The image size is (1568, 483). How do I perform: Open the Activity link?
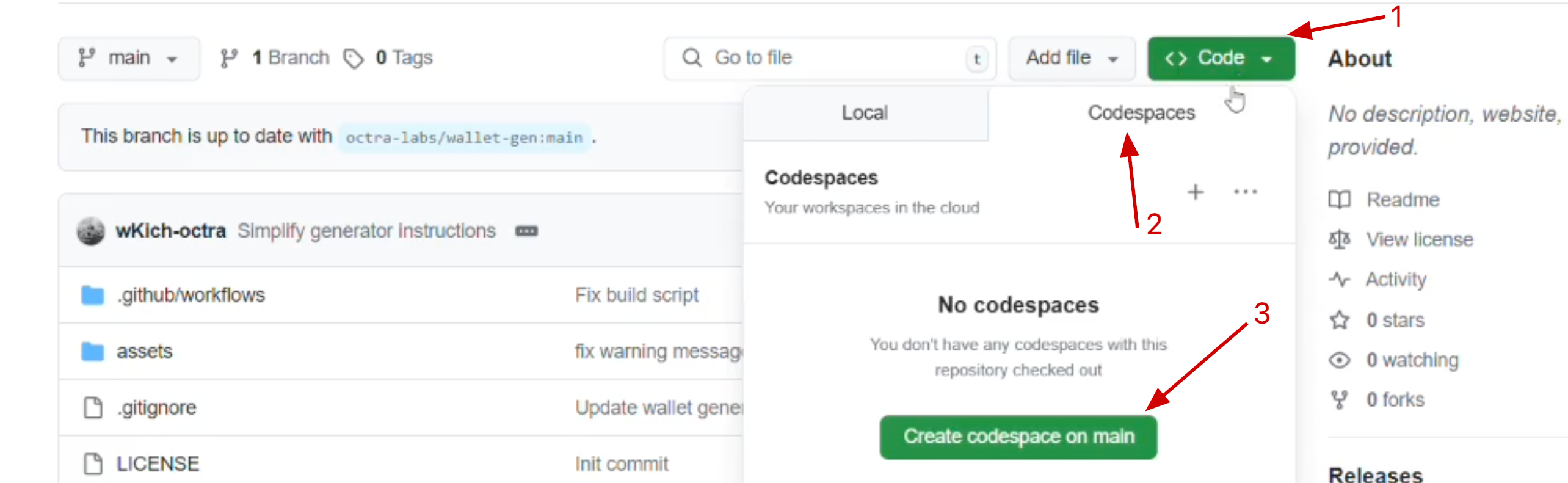(1396, 280)
